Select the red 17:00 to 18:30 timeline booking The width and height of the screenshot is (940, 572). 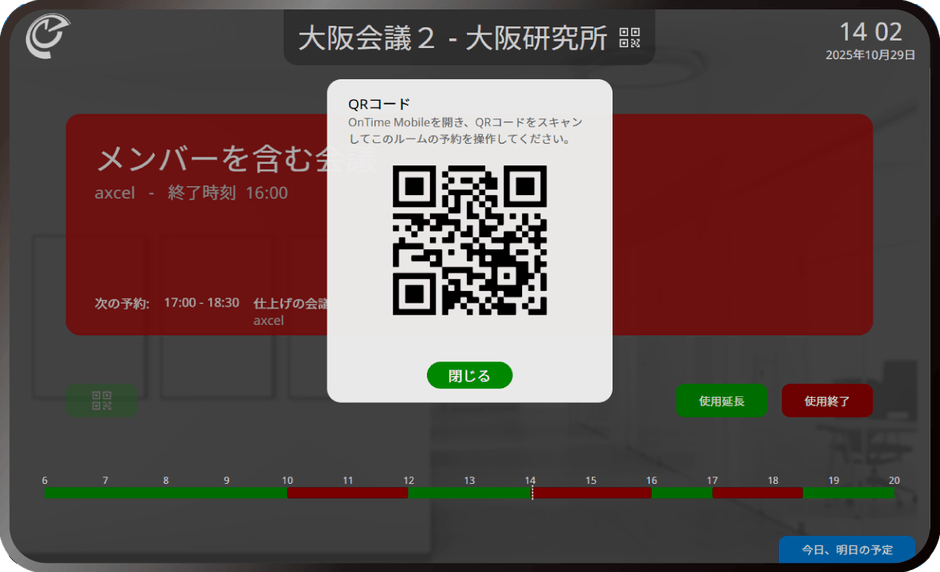[758, 493]
